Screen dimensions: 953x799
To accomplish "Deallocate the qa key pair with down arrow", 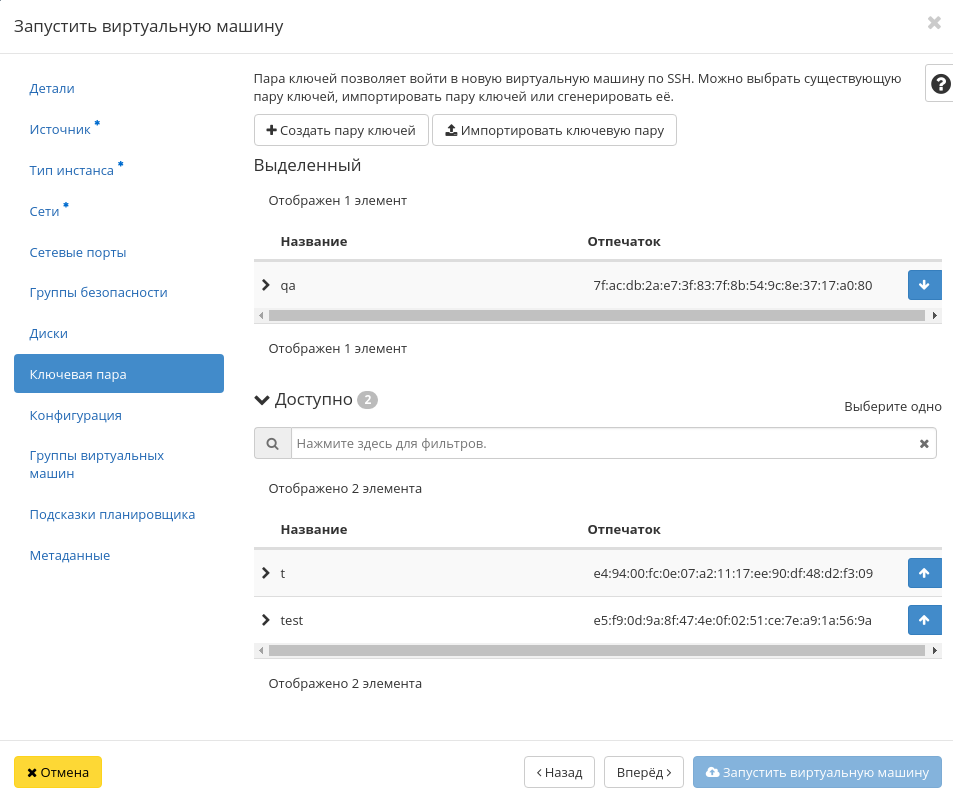I will (924, 285).
